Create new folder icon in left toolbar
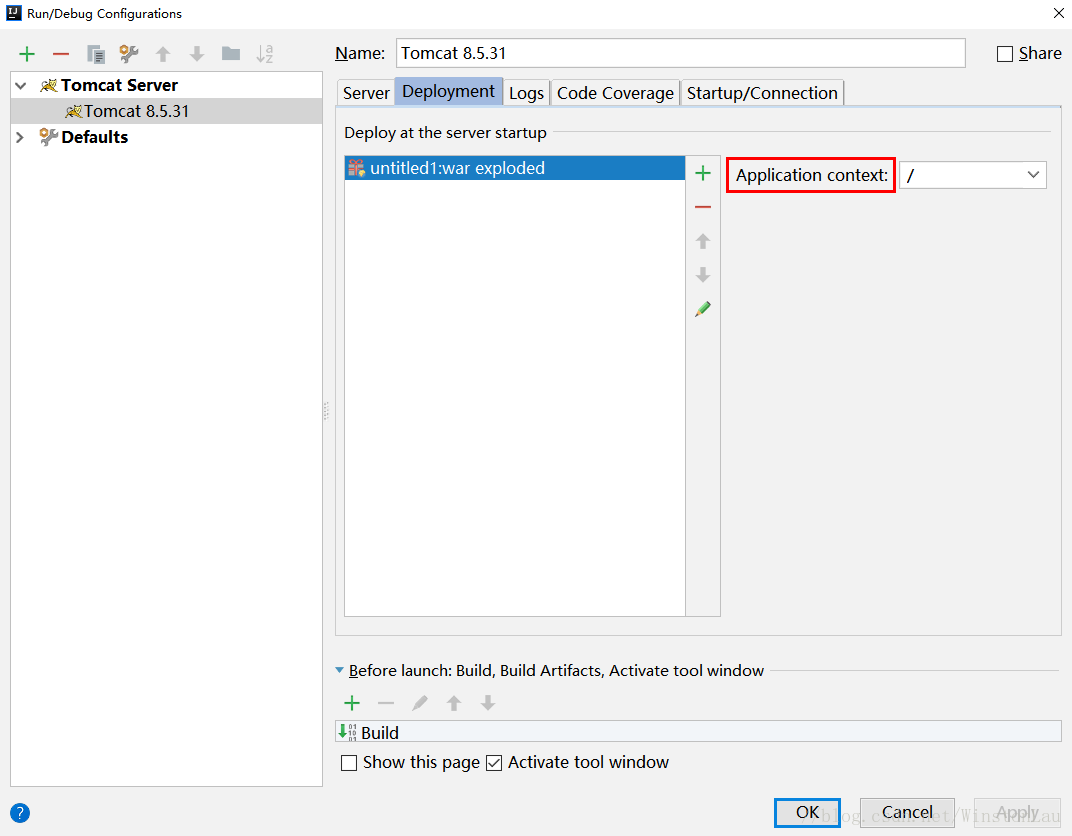 [231, 53]
